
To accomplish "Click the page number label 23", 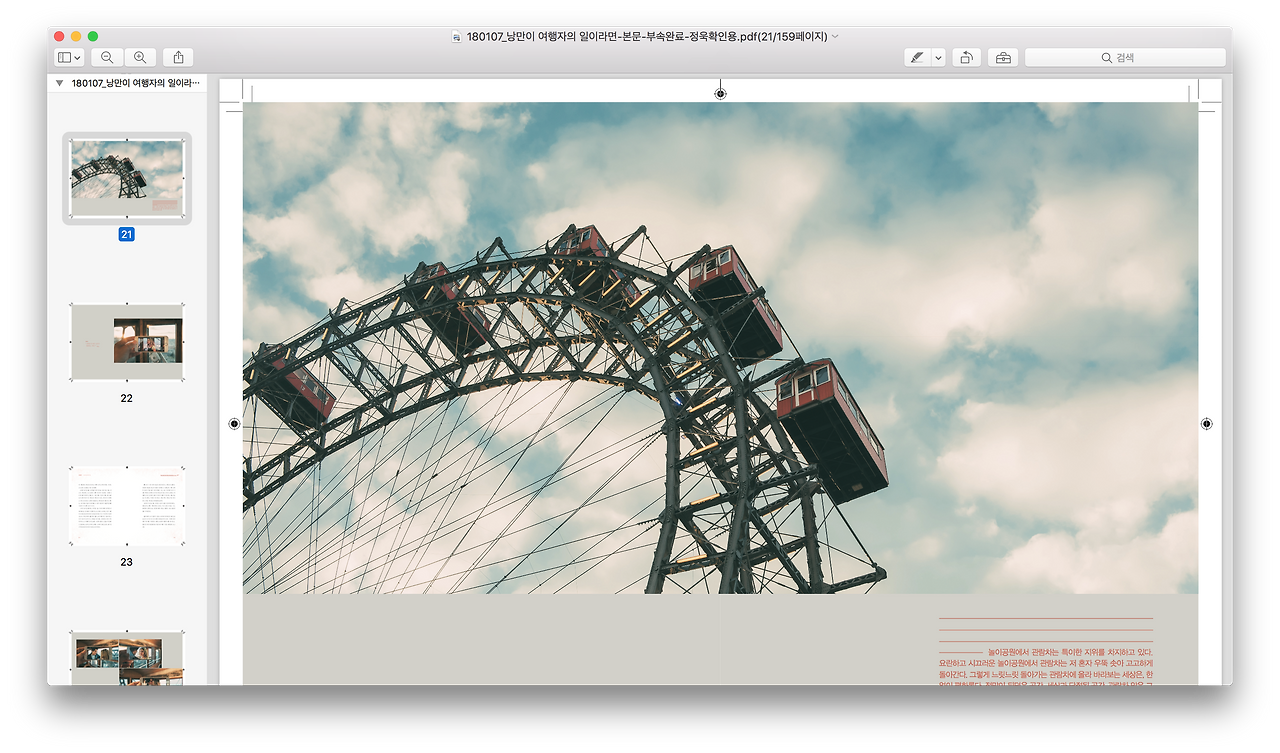I will 126,562.
